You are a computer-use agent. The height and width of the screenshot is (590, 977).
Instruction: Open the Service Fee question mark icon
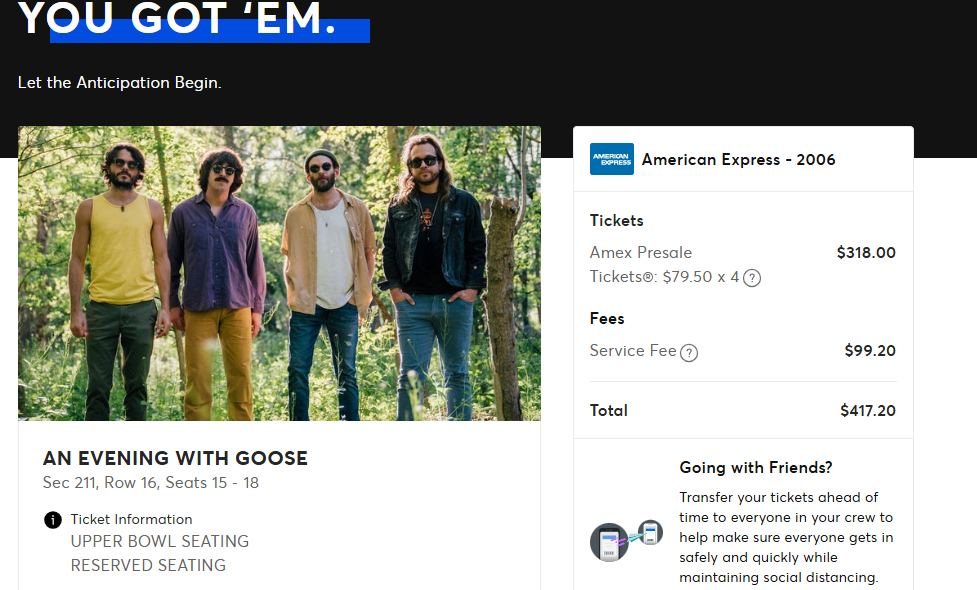click(689, 353)
